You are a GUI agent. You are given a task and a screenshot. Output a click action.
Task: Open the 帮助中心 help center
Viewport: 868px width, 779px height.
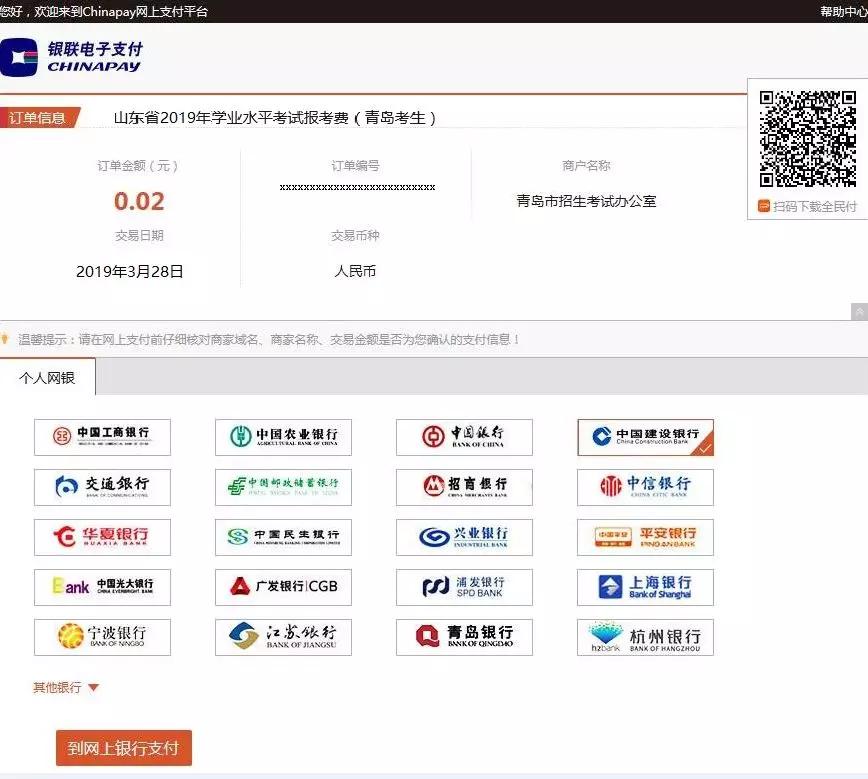[836, 9]
